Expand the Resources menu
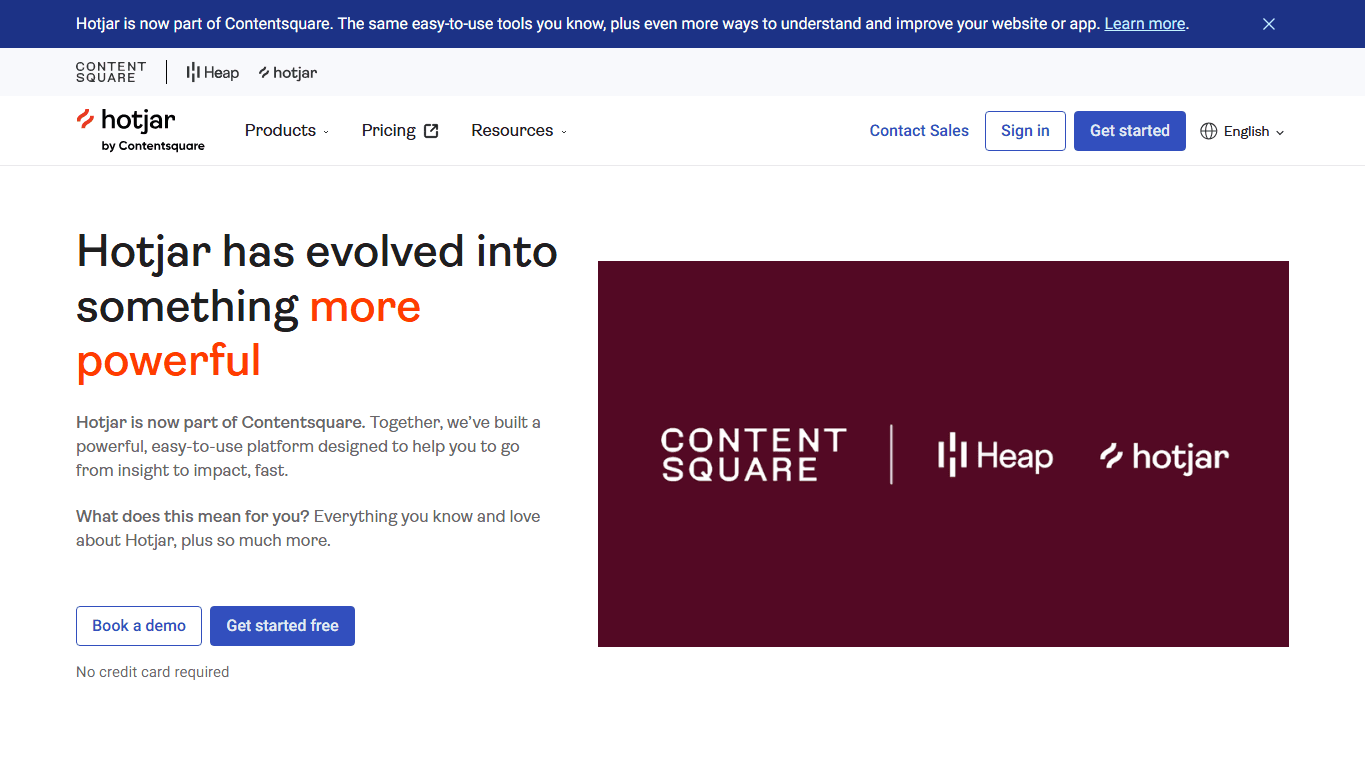1365x768 pixels. pyautogui.click(x=519, y=131)
